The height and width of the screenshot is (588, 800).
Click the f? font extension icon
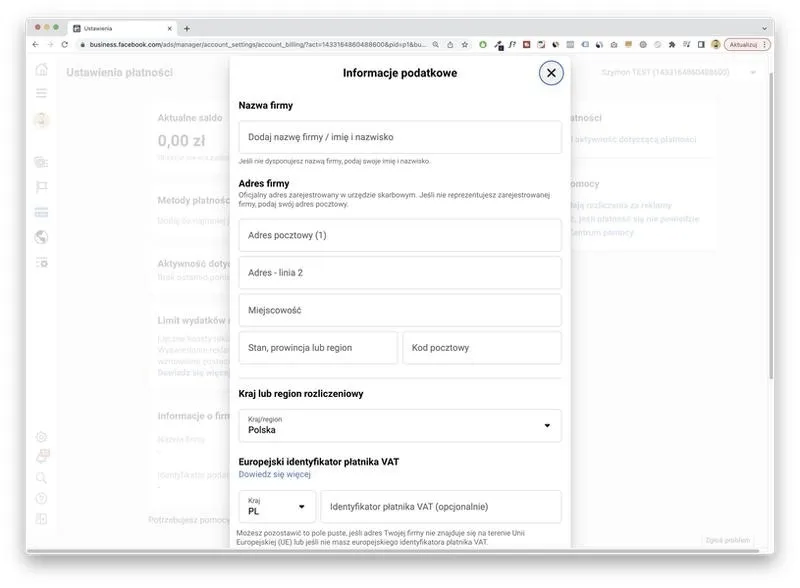coord(512,44)
